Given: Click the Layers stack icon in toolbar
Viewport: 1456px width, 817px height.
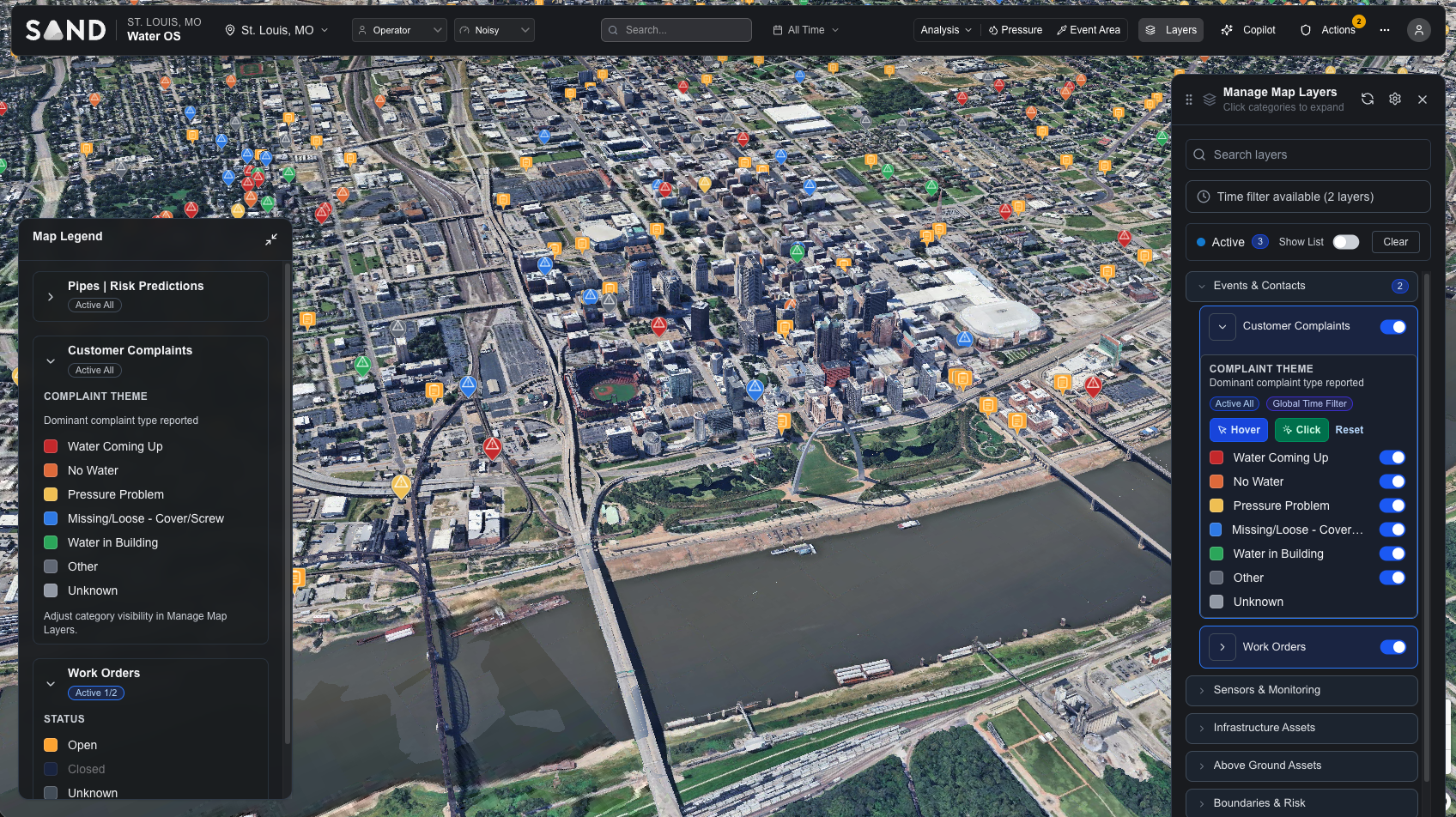Looking at the screenshot, I should (1150, 30).
